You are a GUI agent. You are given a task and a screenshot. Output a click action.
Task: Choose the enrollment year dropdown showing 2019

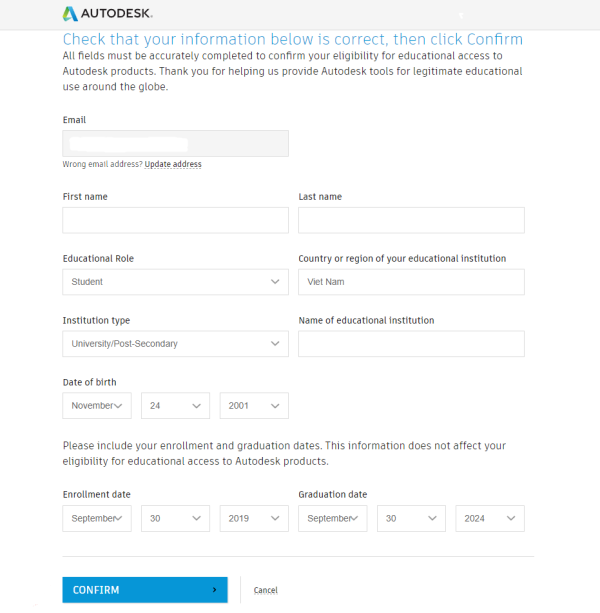(254, 518)
